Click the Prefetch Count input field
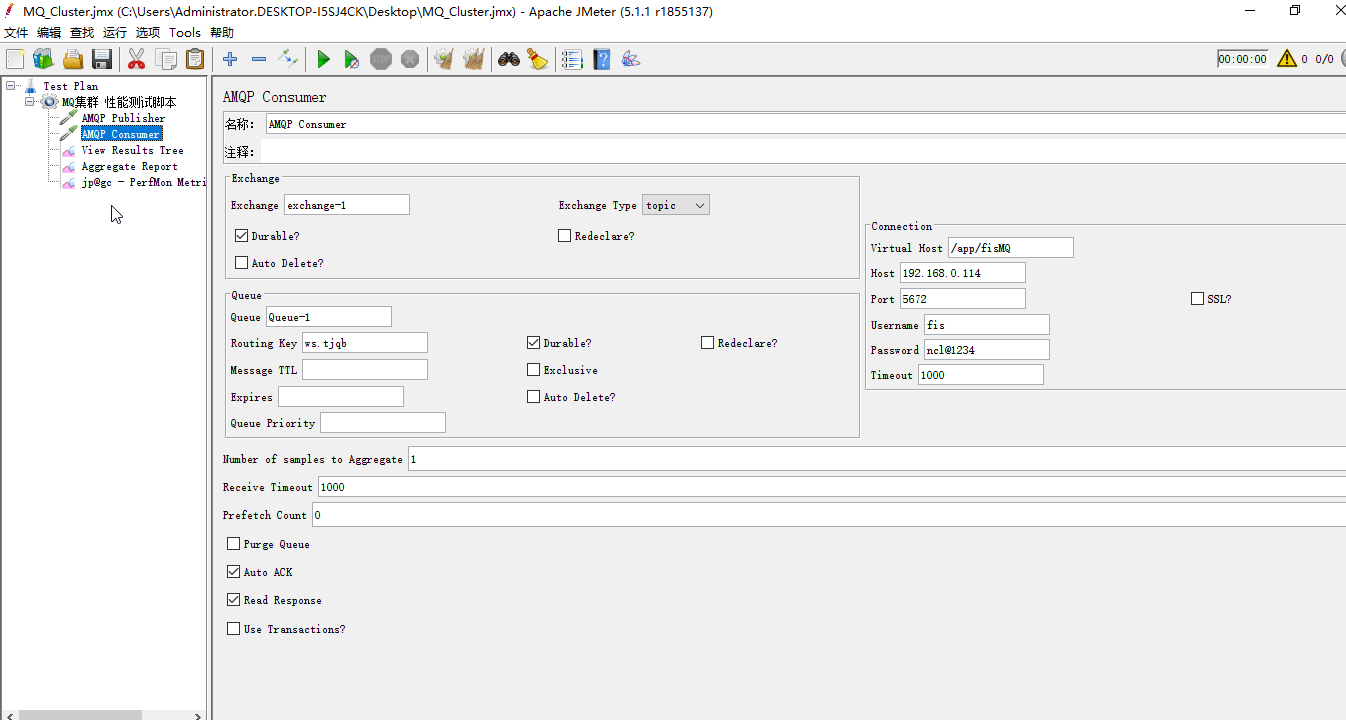Screen dimensions: 1346x720 click(829, 515)
